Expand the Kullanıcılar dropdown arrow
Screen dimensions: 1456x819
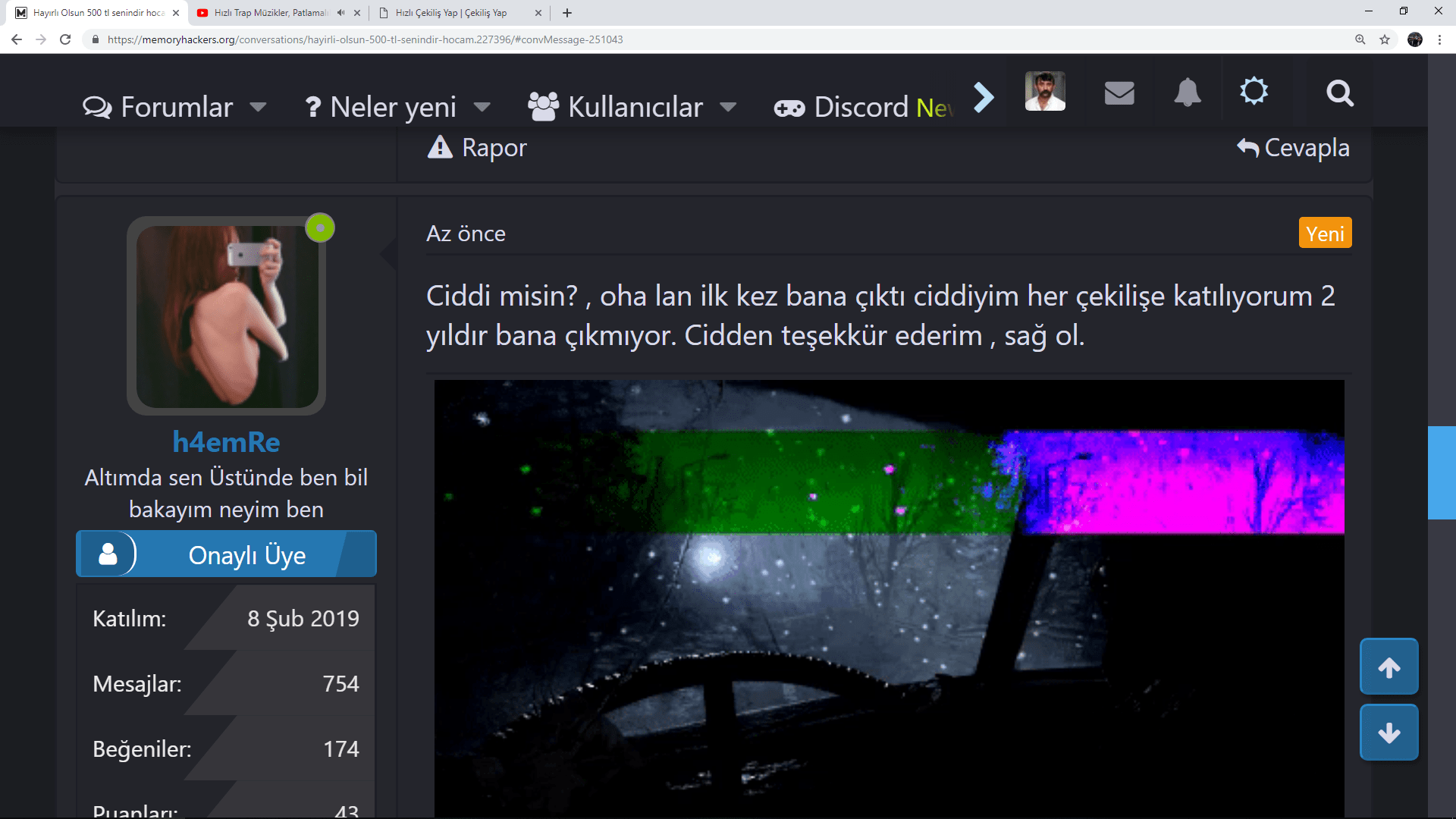(728, 107)
